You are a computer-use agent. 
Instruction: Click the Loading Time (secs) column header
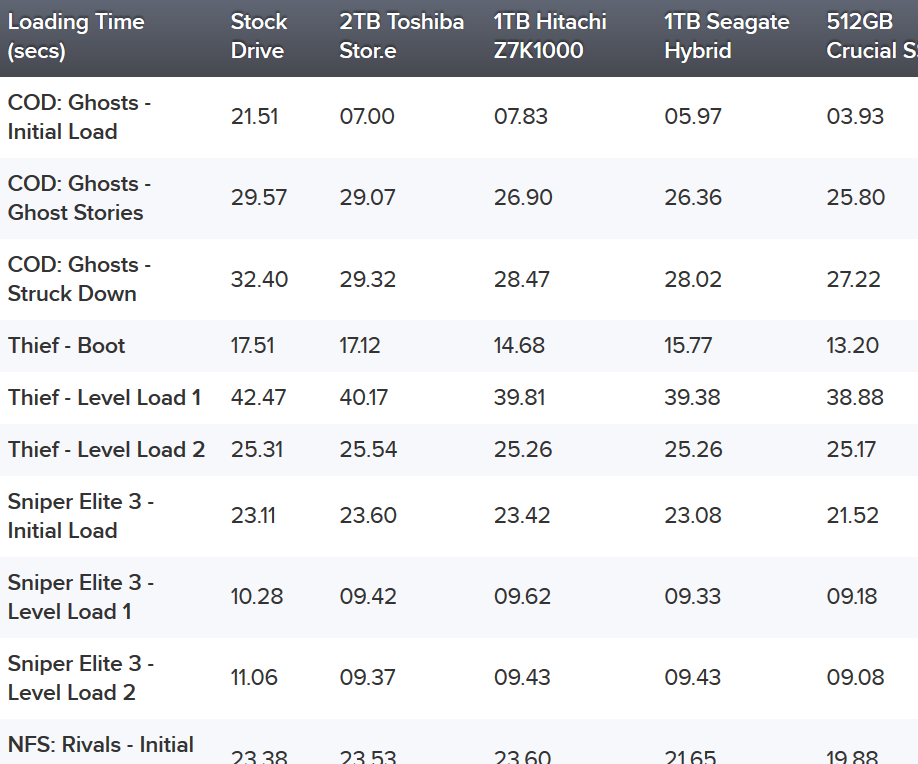click(x=76, y=36)
